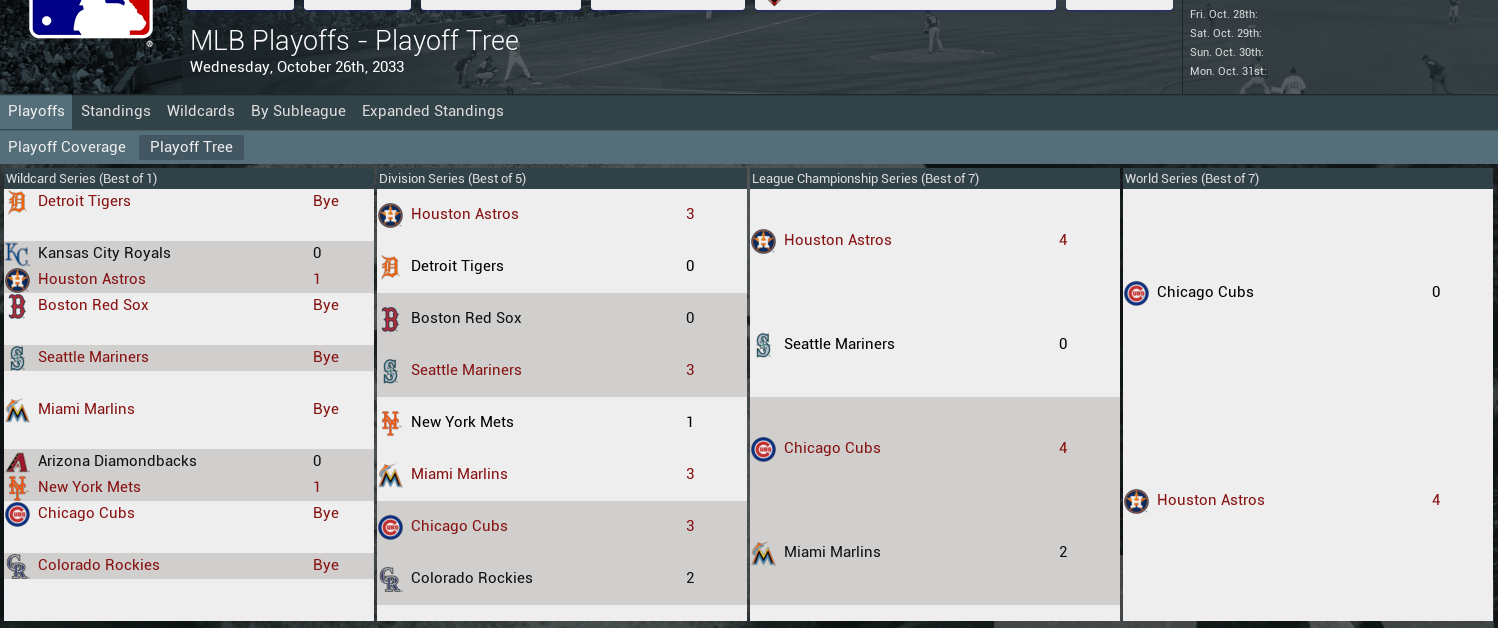Click Kansas City Royals logo icon
Image resolution: width=1498 pixels, height=628 pixels.
17,254
